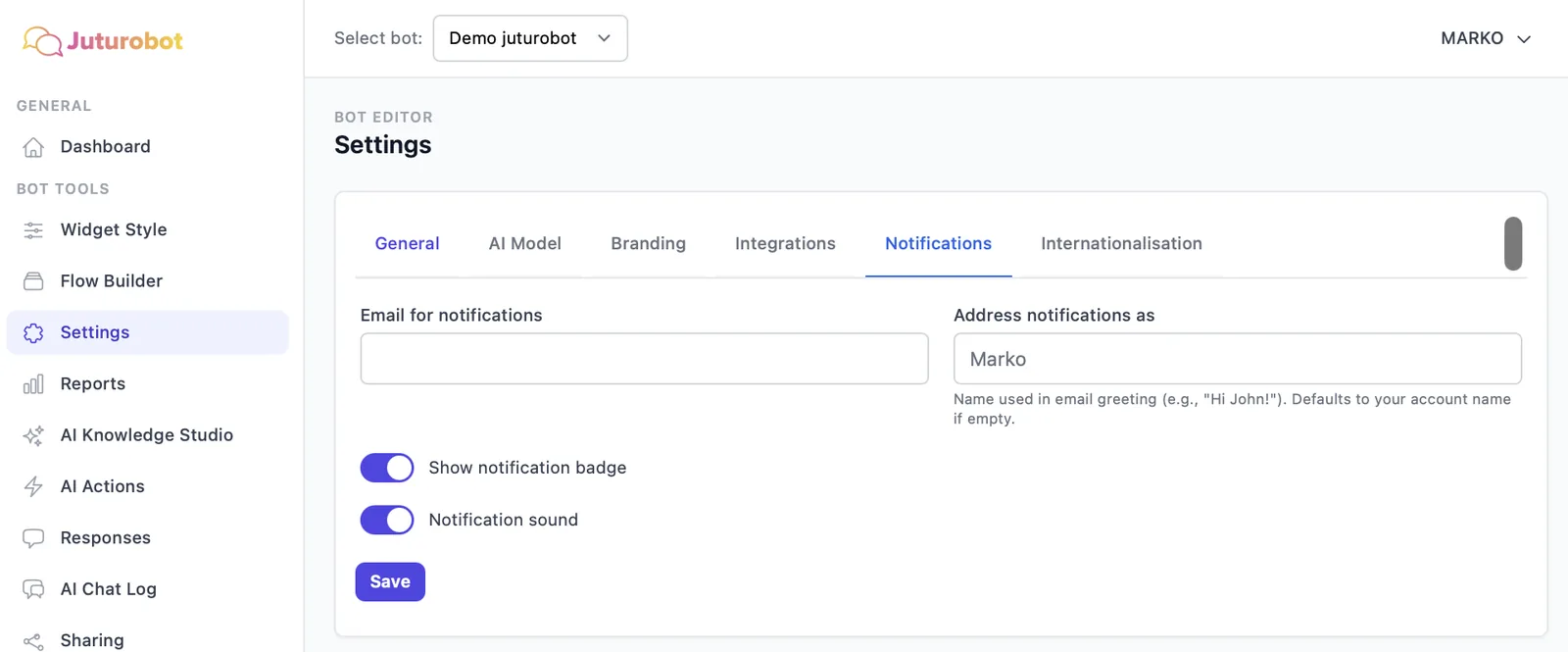Switch to the General tab

coord(407,243)
